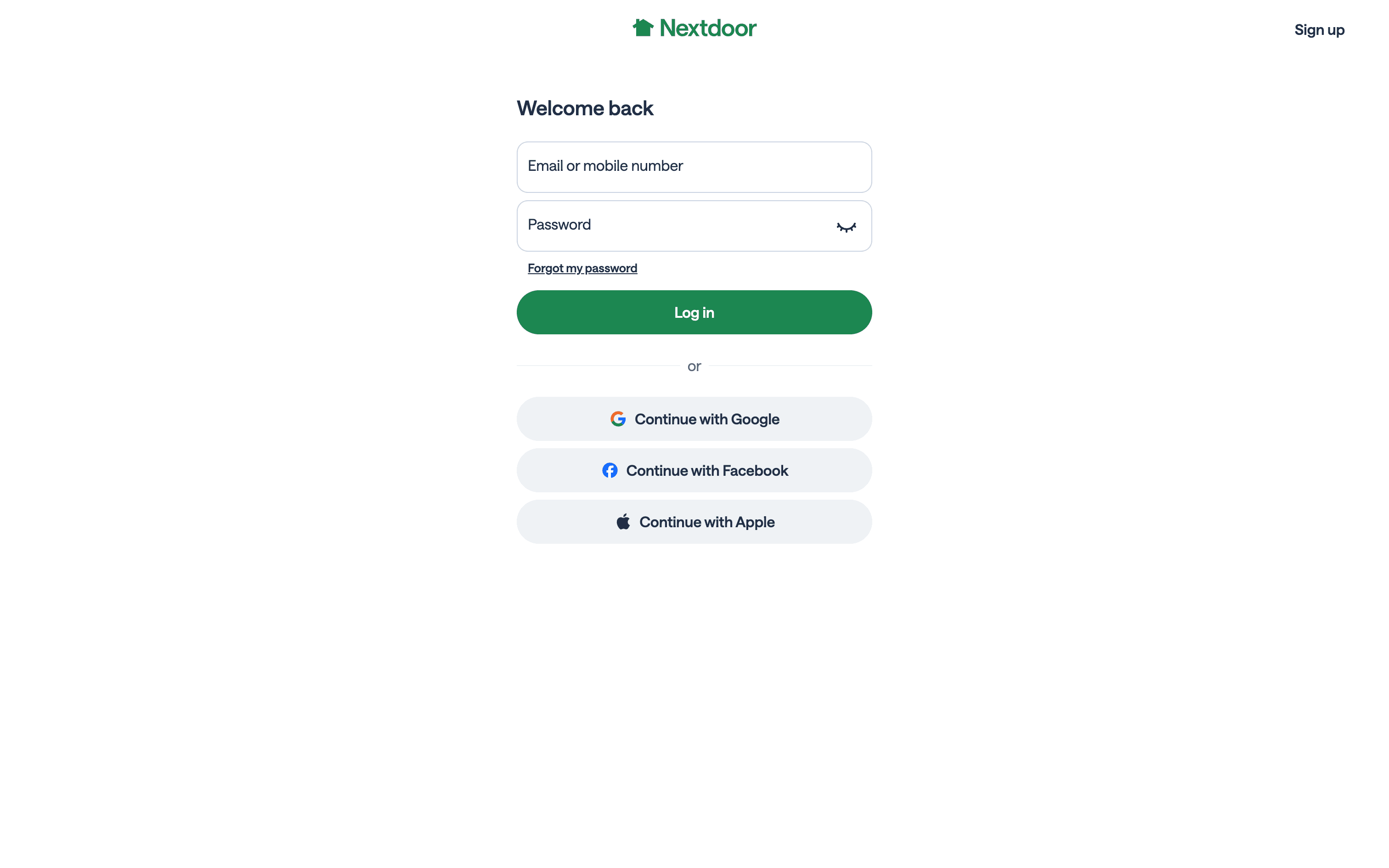Open the Sign up page

1319,30
